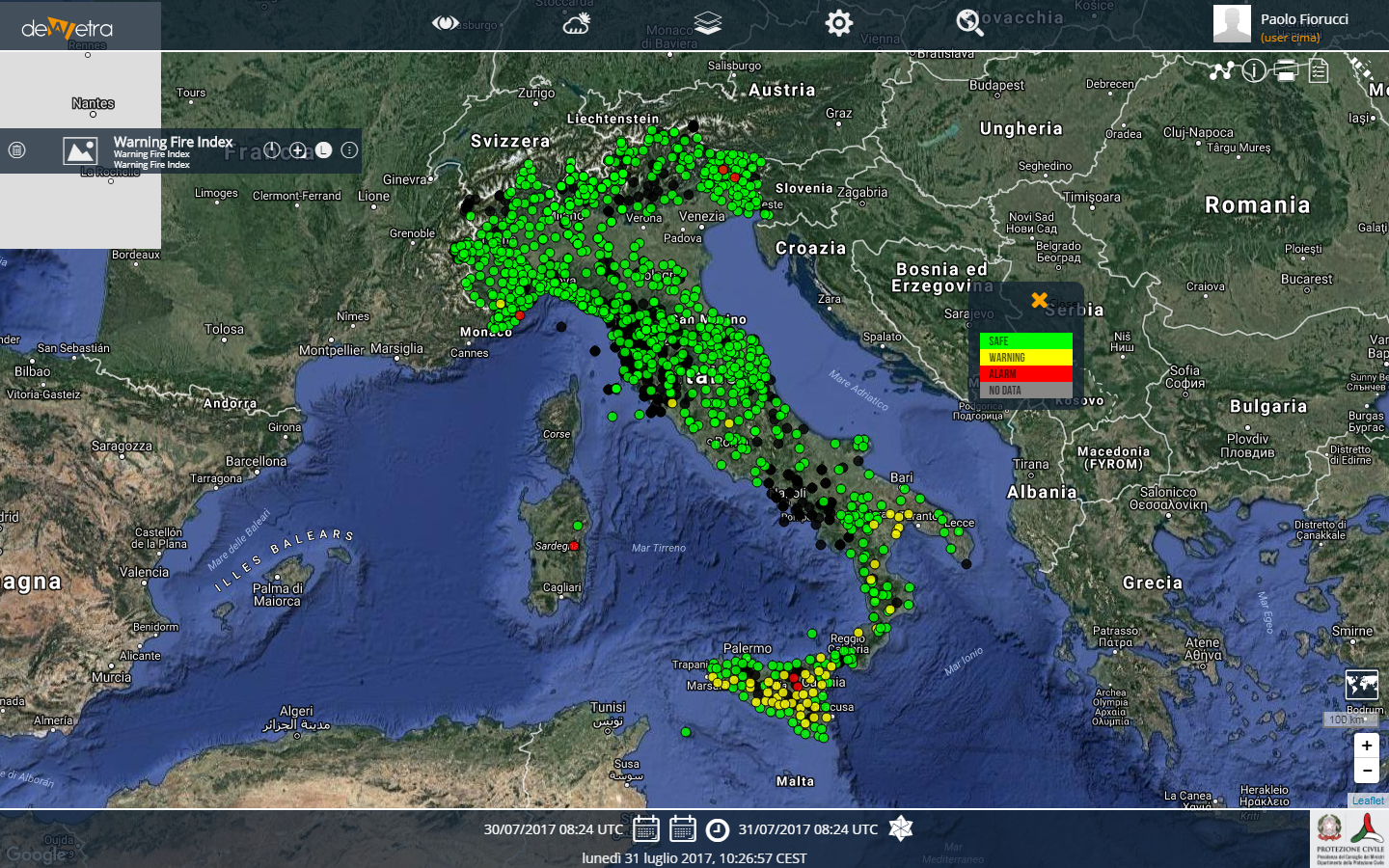The image size is (1389, 868).
Task: Open the observations eye icon menu
Action: coord(445,23)
